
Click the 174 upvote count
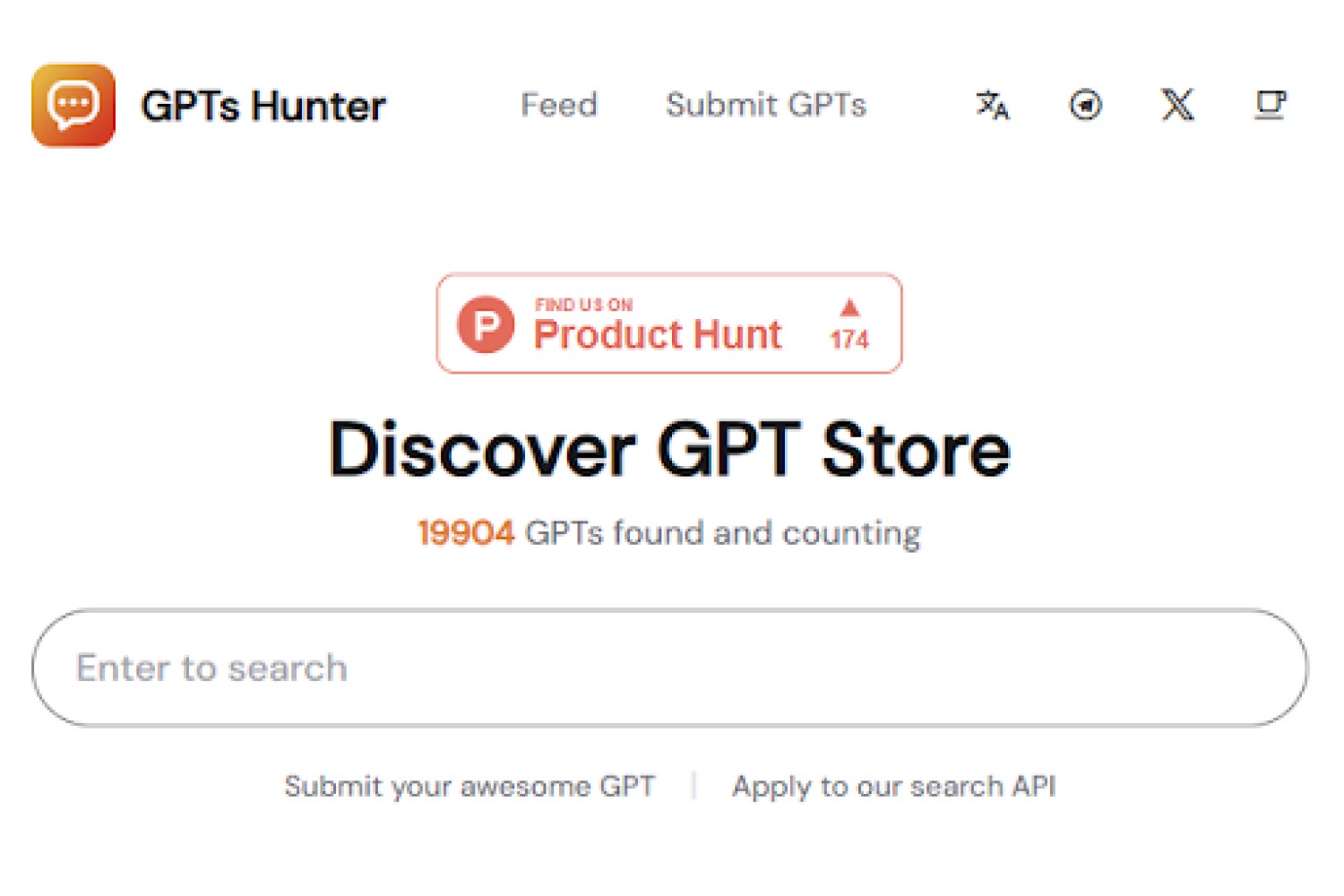click(849, 339)
